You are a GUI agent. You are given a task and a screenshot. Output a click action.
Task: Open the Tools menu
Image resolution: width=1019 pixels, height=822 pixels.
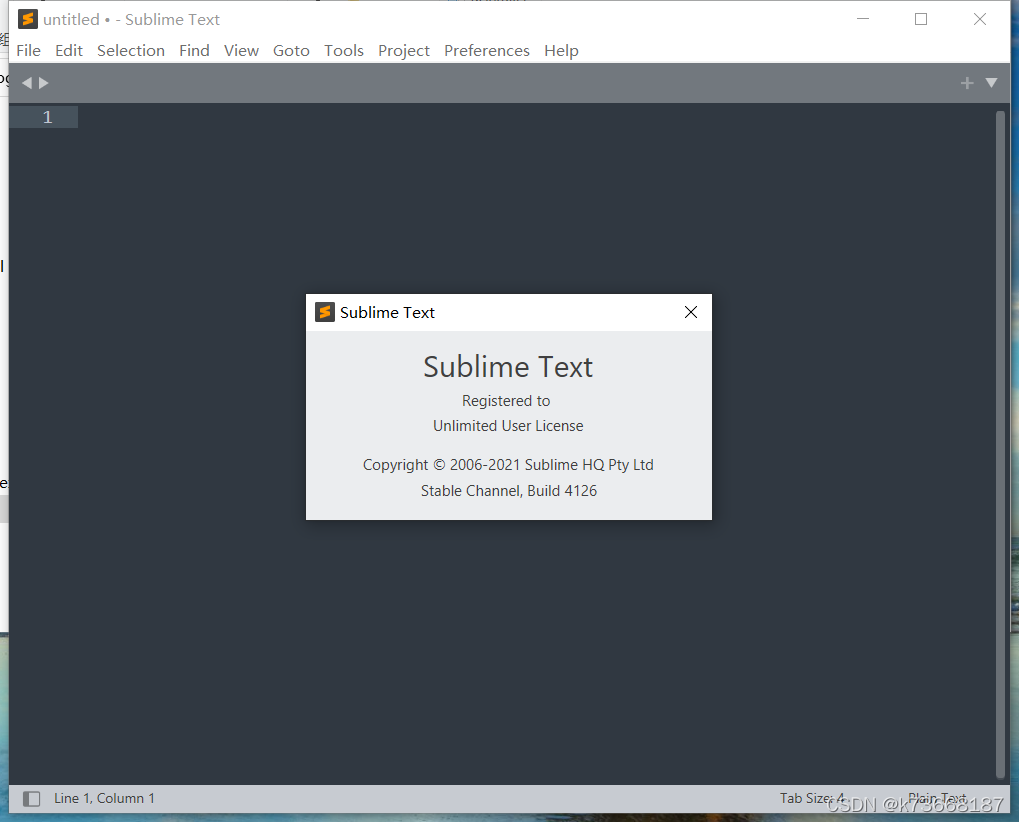click(344, 51)
